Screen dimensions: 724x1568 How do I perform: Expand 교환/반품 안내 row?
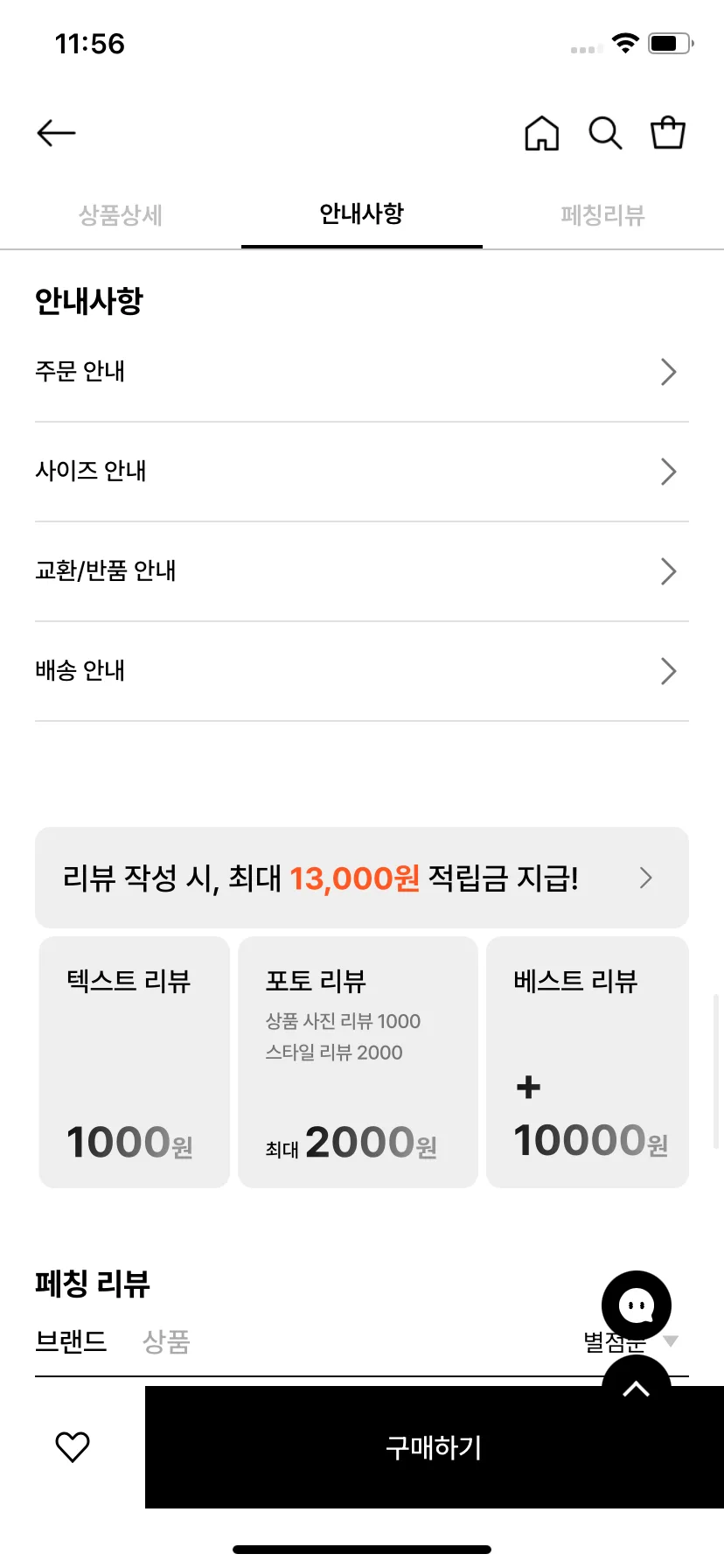point(362,571)
